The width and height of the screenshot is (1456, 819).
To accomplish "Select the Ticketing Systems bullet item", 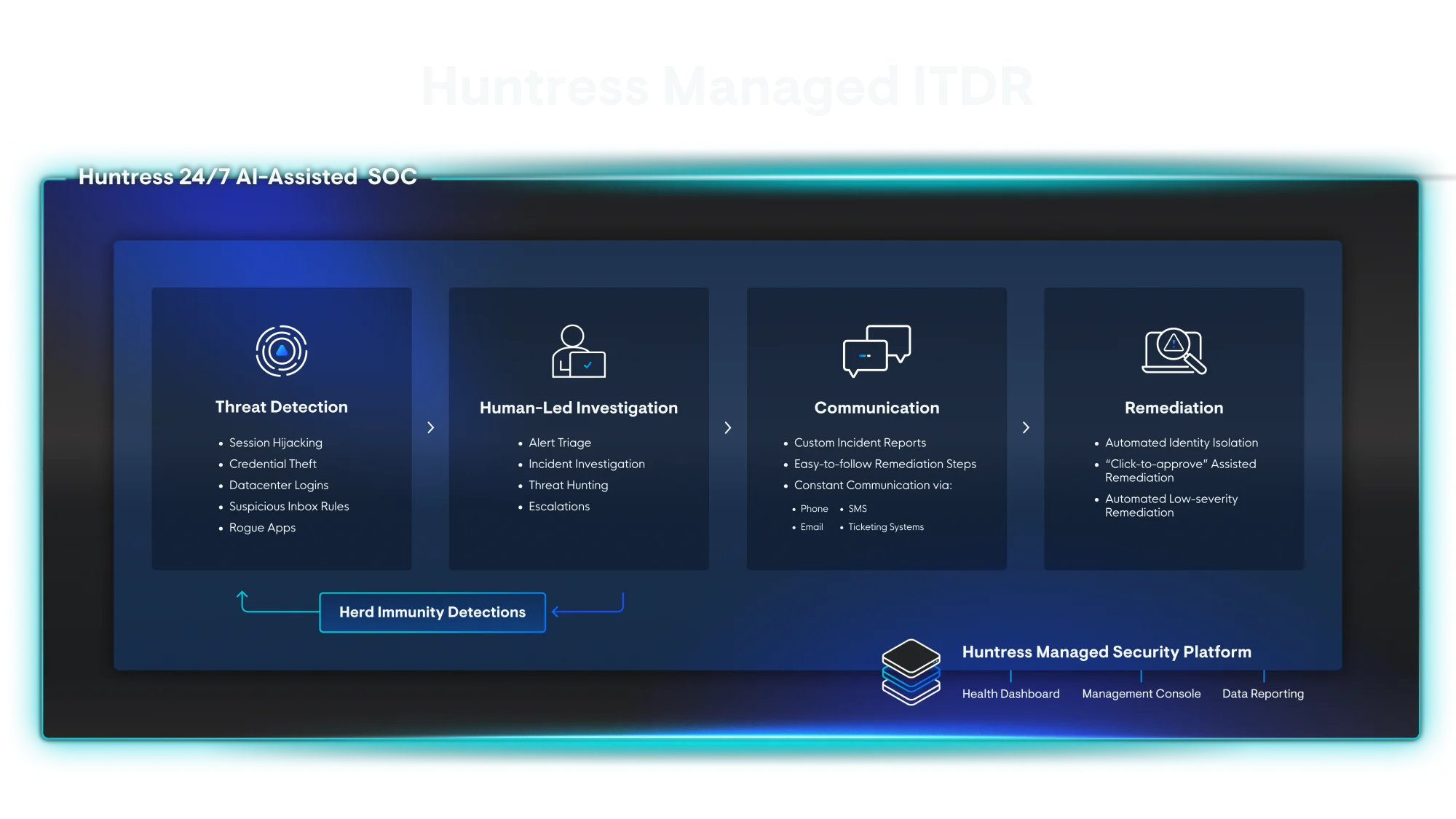I will [x=885, y=527].
